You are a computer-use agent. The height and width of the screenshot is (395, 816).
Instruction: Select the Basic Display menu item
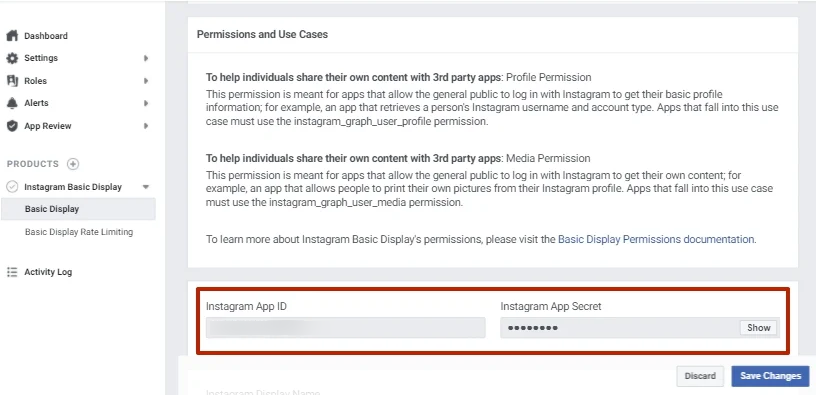[x=78, y=209]
